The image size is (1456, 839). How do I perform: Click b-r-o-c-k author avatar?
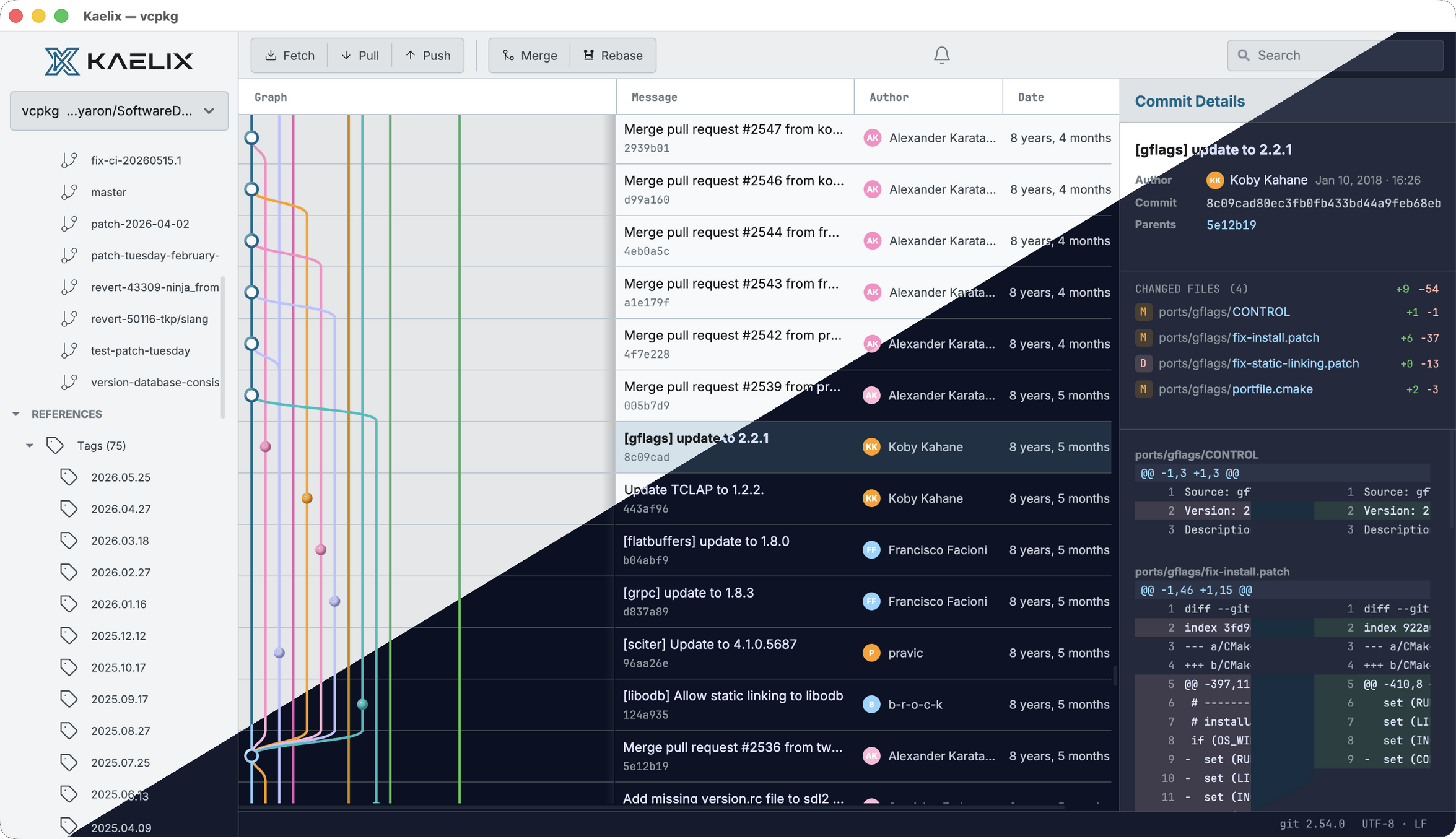click(871, 704)
